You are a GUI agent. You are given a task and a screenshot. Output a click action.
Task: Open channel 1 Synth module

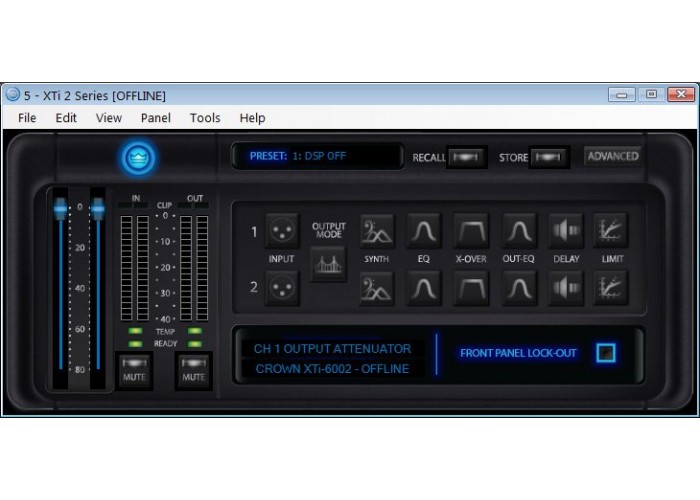click(376, 231)
